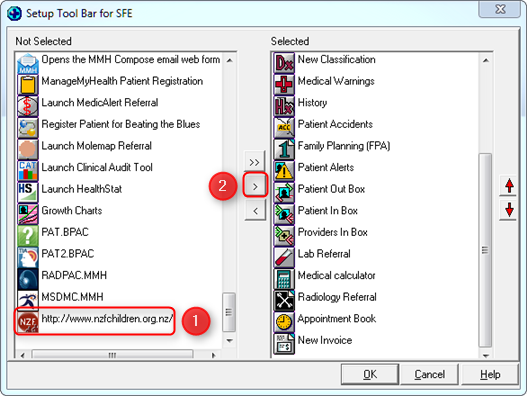This screenshot has width=527, height=396.
Task: Open Help for toolbar setup
Action: click(x=490, y=374)
